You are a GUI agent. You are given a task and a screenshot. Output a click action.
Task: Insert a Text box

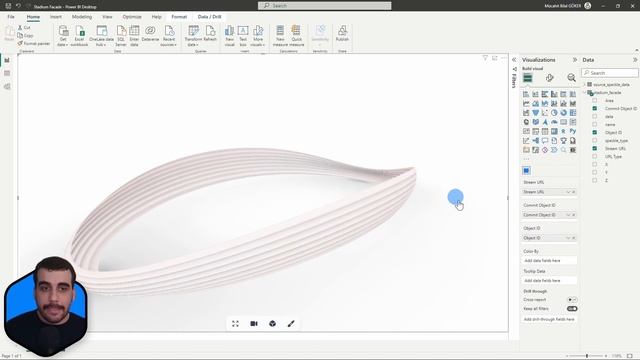243,36
